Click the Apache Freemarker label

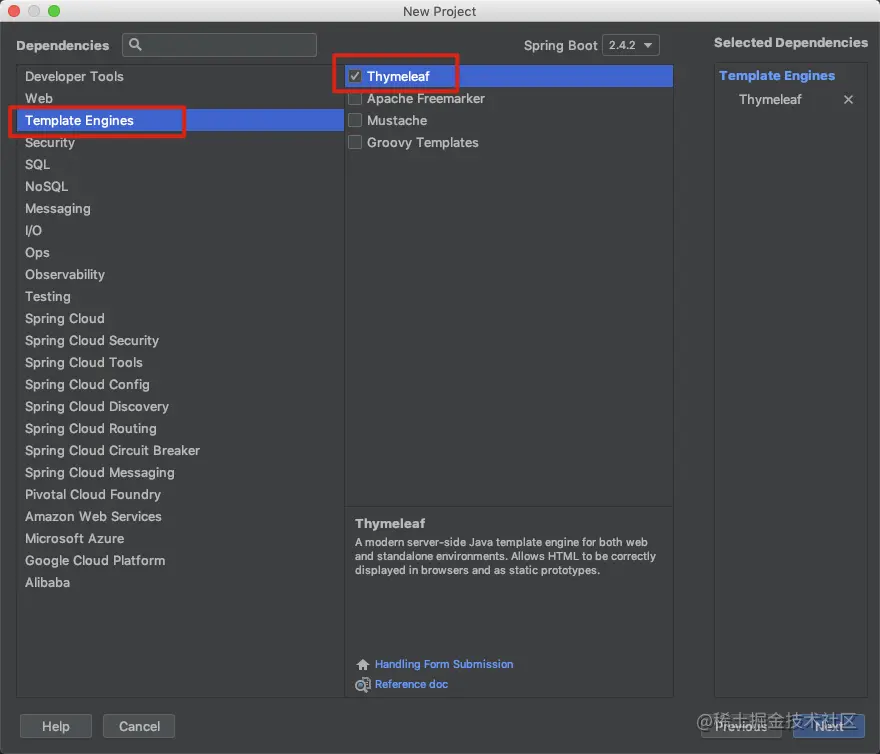[426, 98]
